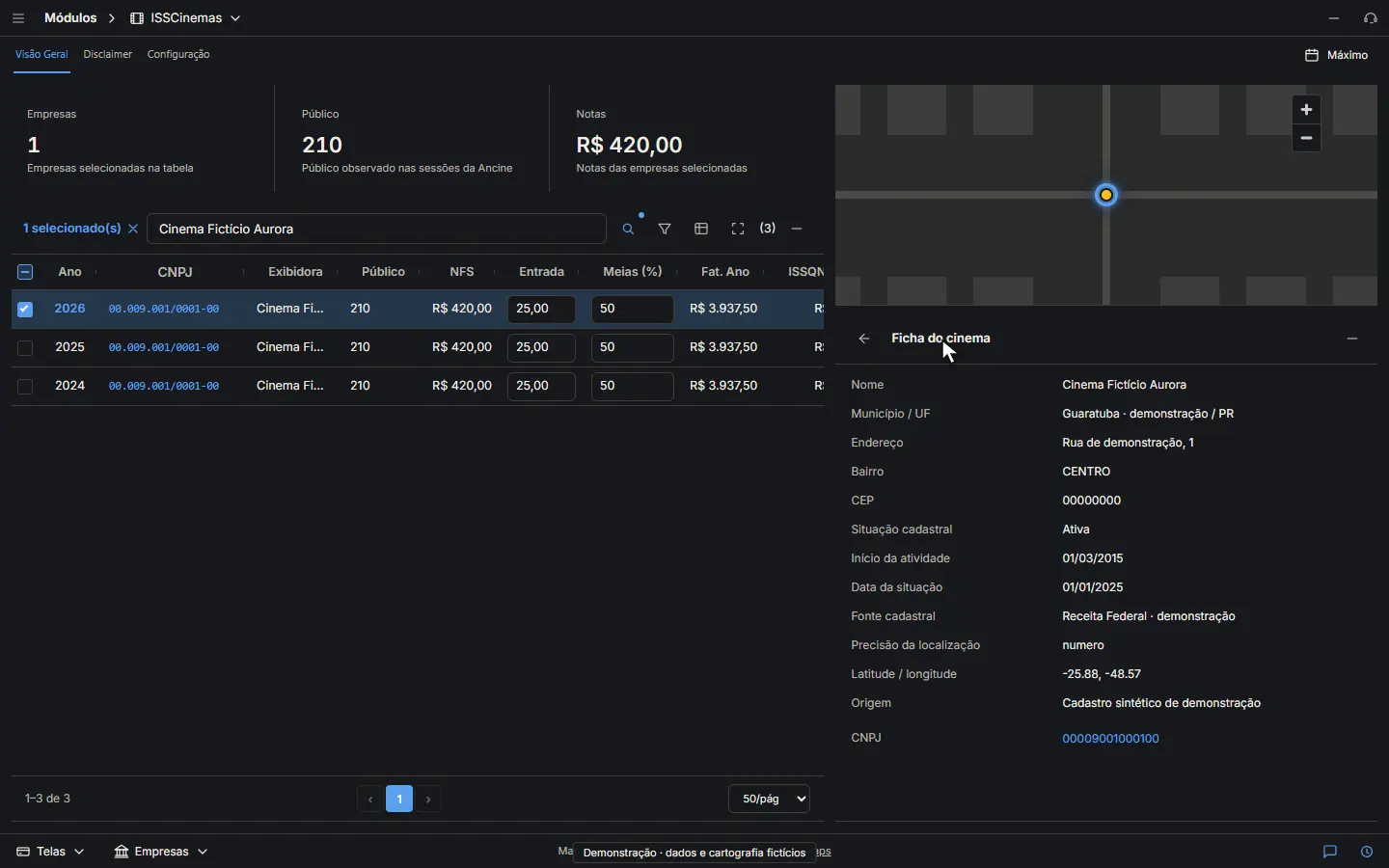Toggle the header select-all checkbox

[25, 272]
